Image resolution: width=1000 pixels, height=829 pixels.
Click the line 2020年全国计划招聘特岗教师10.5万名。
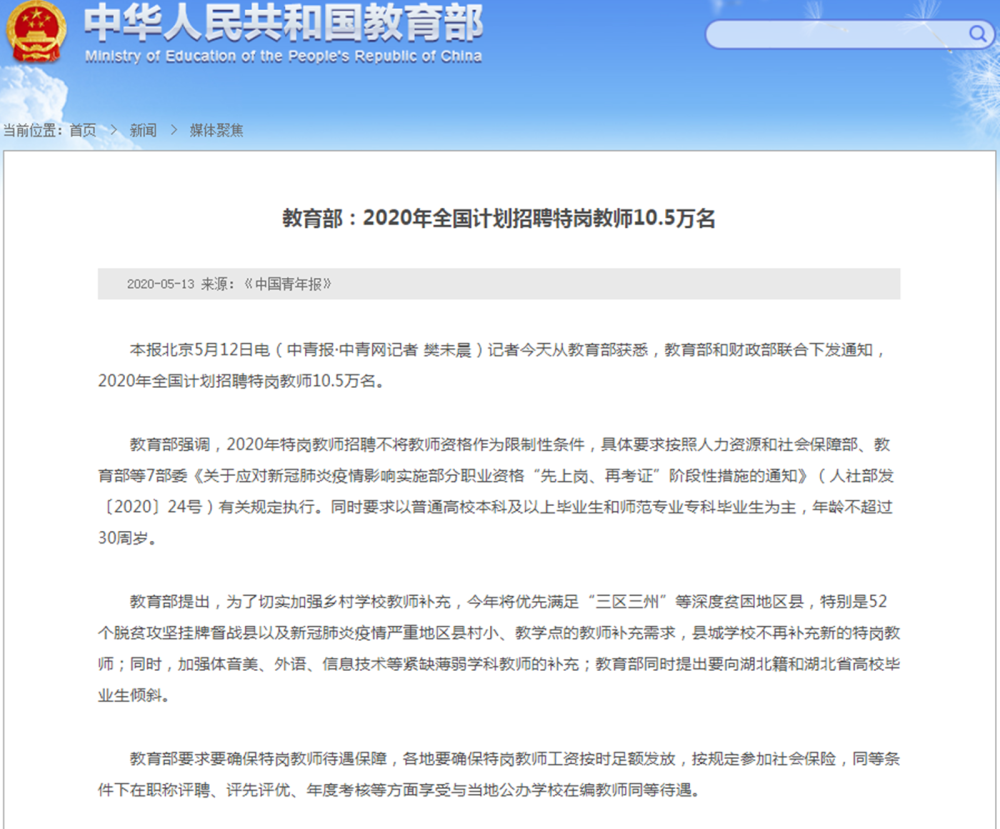(x=241, y=381)
